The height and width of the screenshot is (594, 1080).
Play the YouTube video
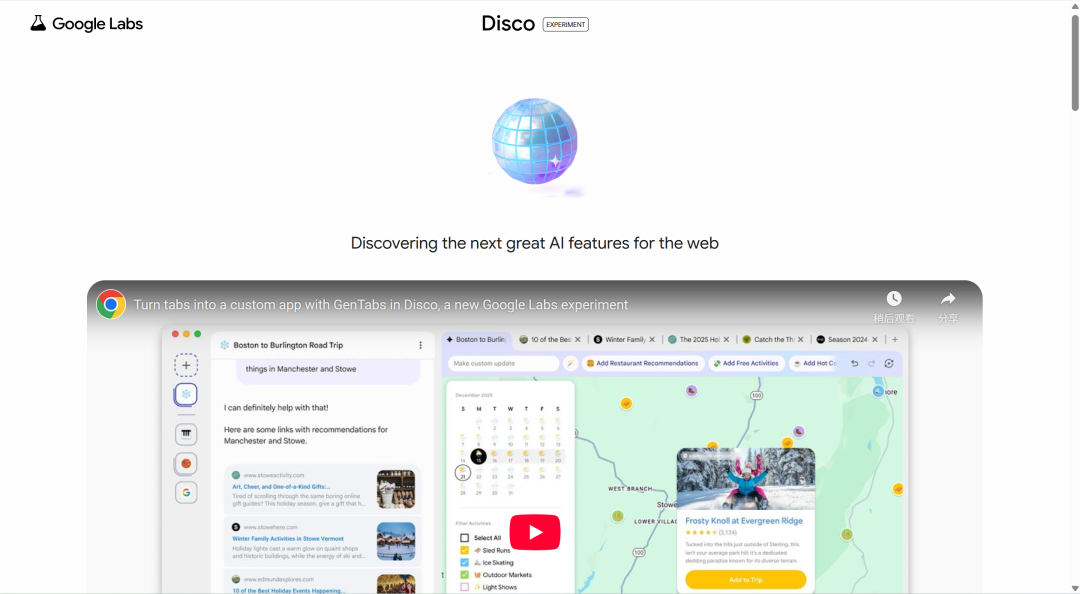tap(535, 532)
